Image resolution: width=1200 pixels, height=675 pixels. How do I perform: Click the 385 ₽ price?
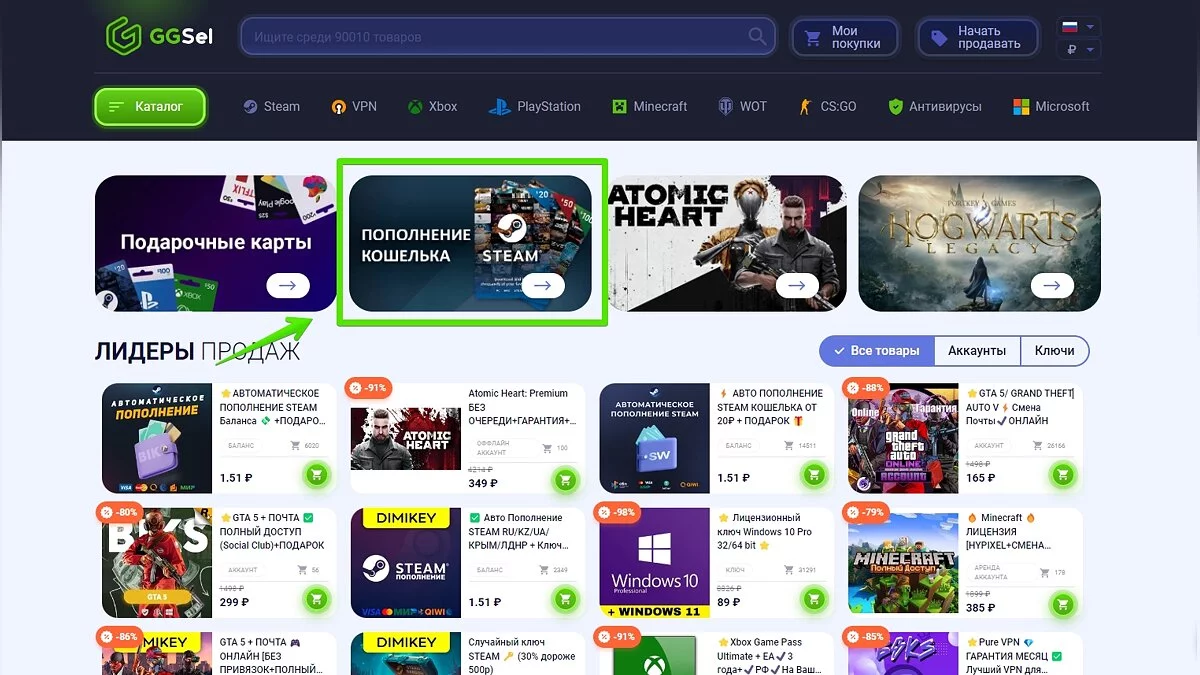tap(980, 607)
